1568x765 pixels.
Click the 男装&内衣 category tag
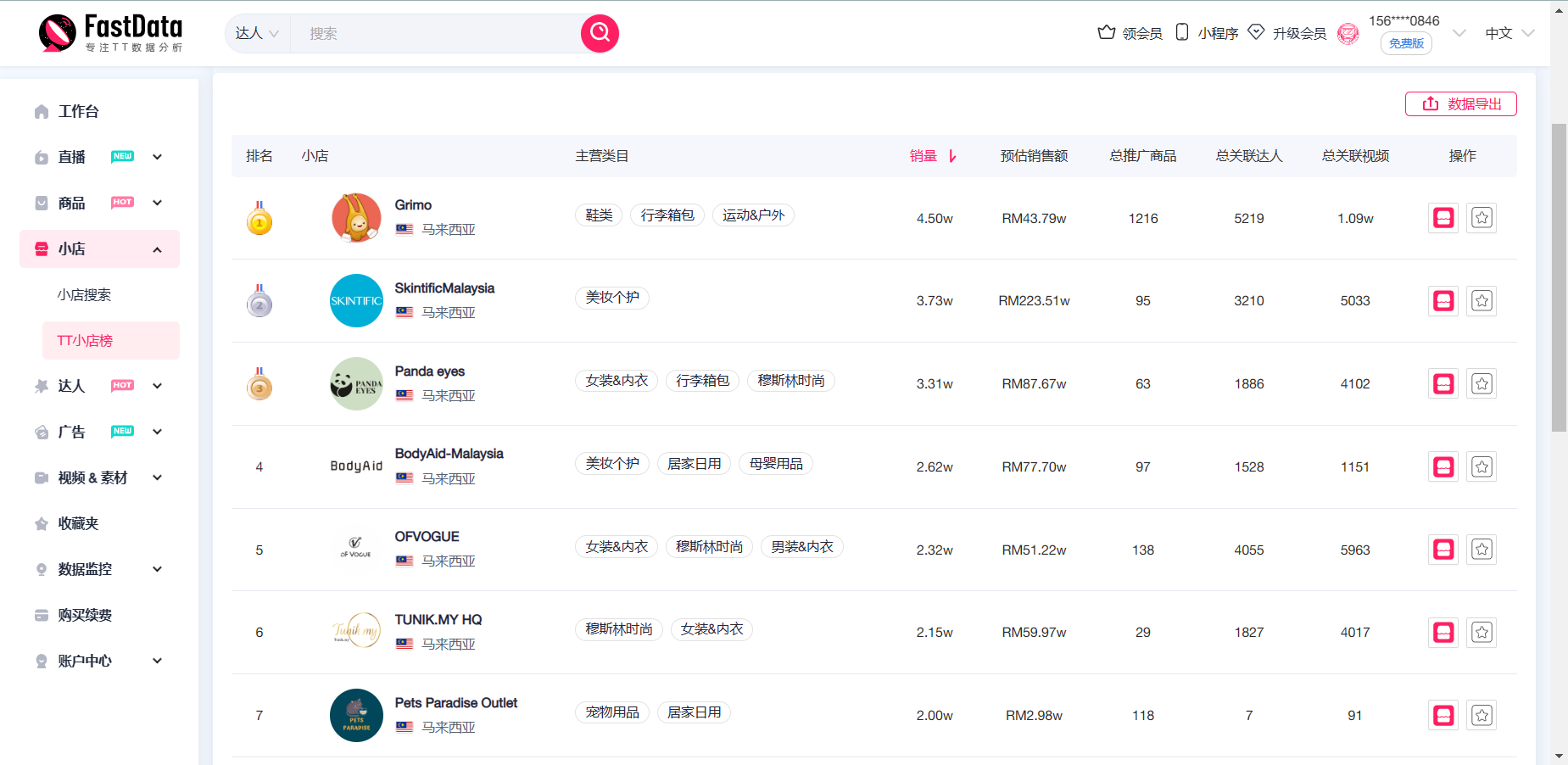tap(802, 547)
